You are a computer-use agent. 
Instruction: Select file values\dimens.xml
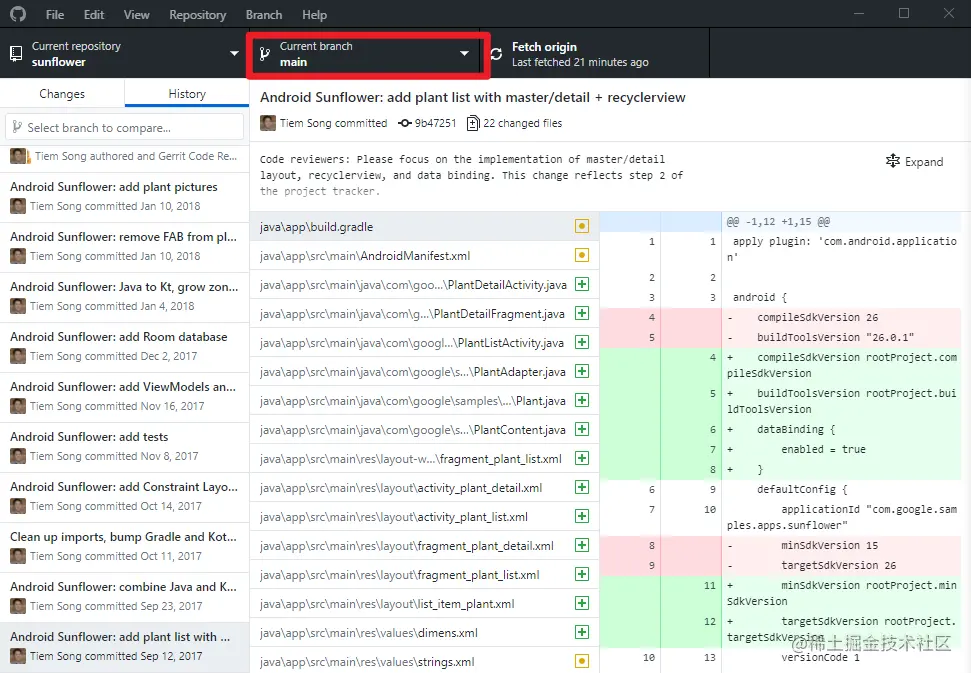424,633
